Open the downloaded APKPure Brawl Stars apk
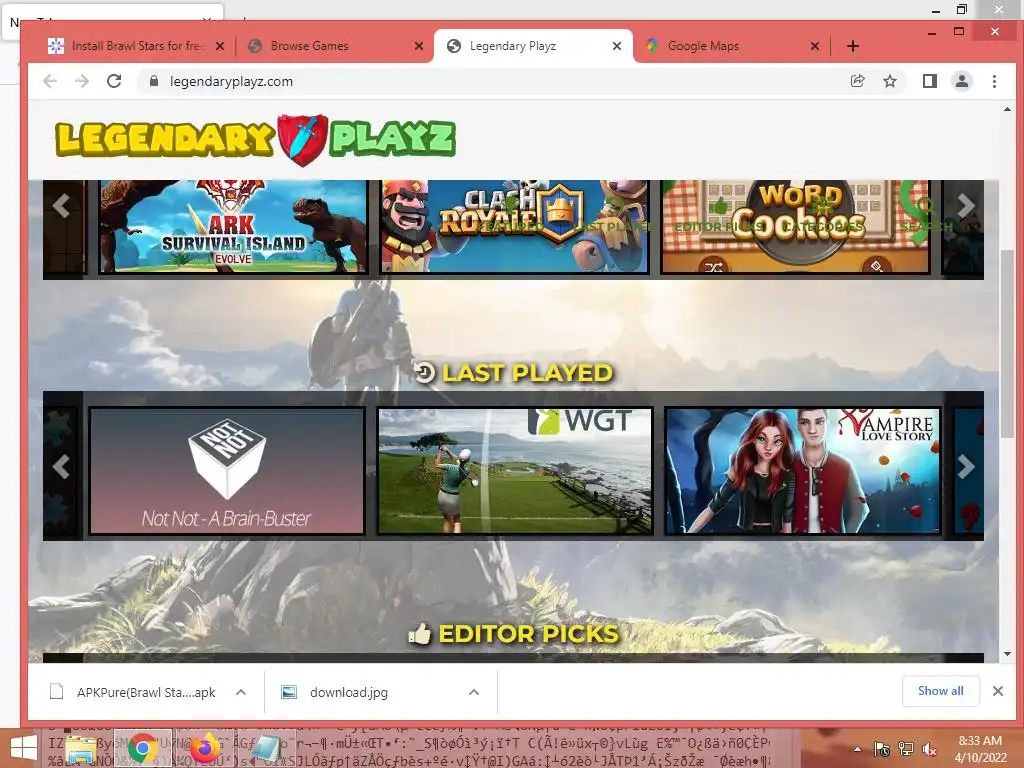This screenshot has height=768, width=1024. [x=134, y=692]
